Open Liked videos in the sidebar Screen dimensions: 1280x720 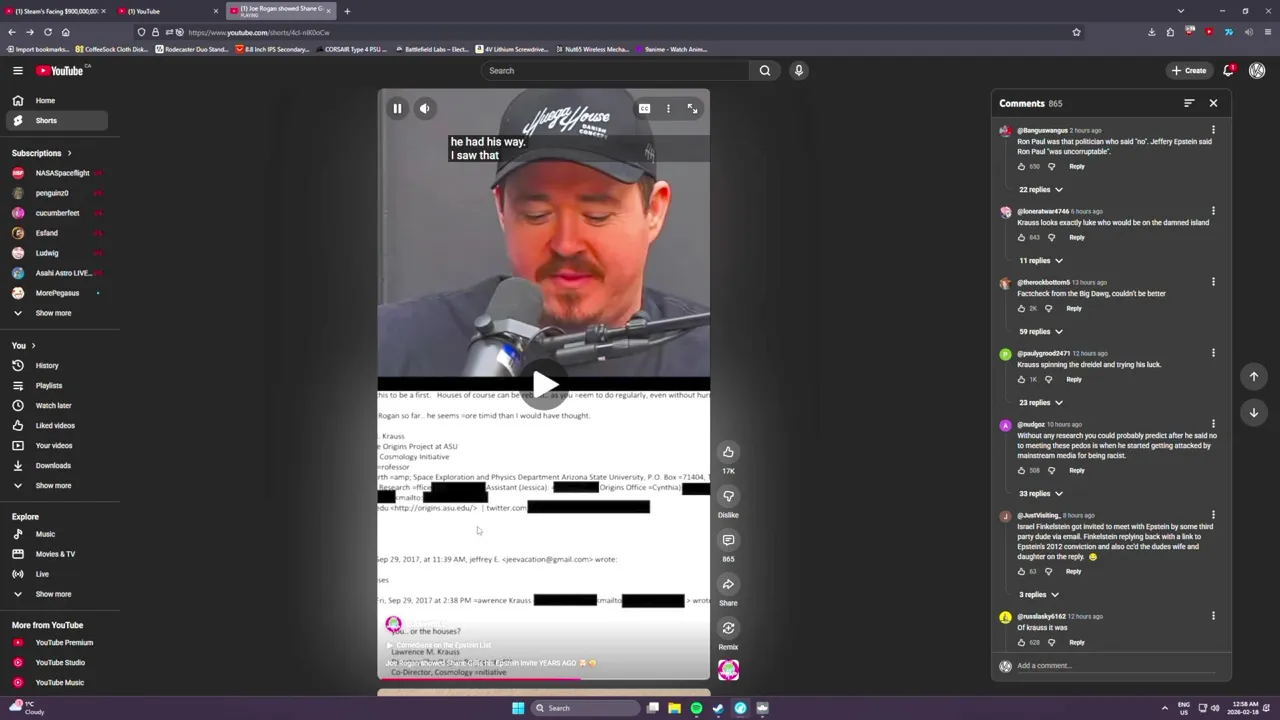coord(57,425)
